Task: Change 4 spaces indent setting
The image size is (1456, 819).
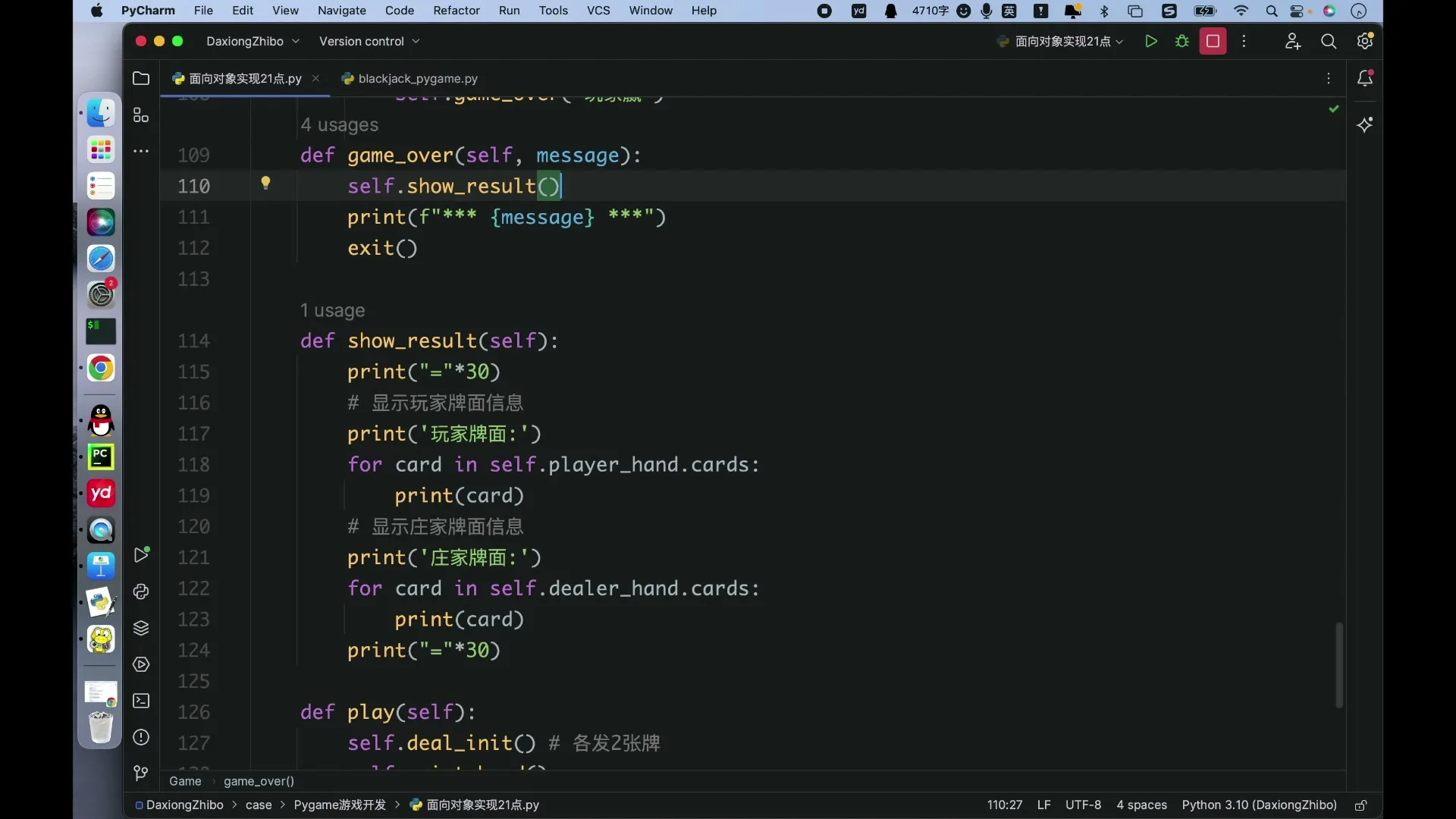Action: (x=1141, y=805)
